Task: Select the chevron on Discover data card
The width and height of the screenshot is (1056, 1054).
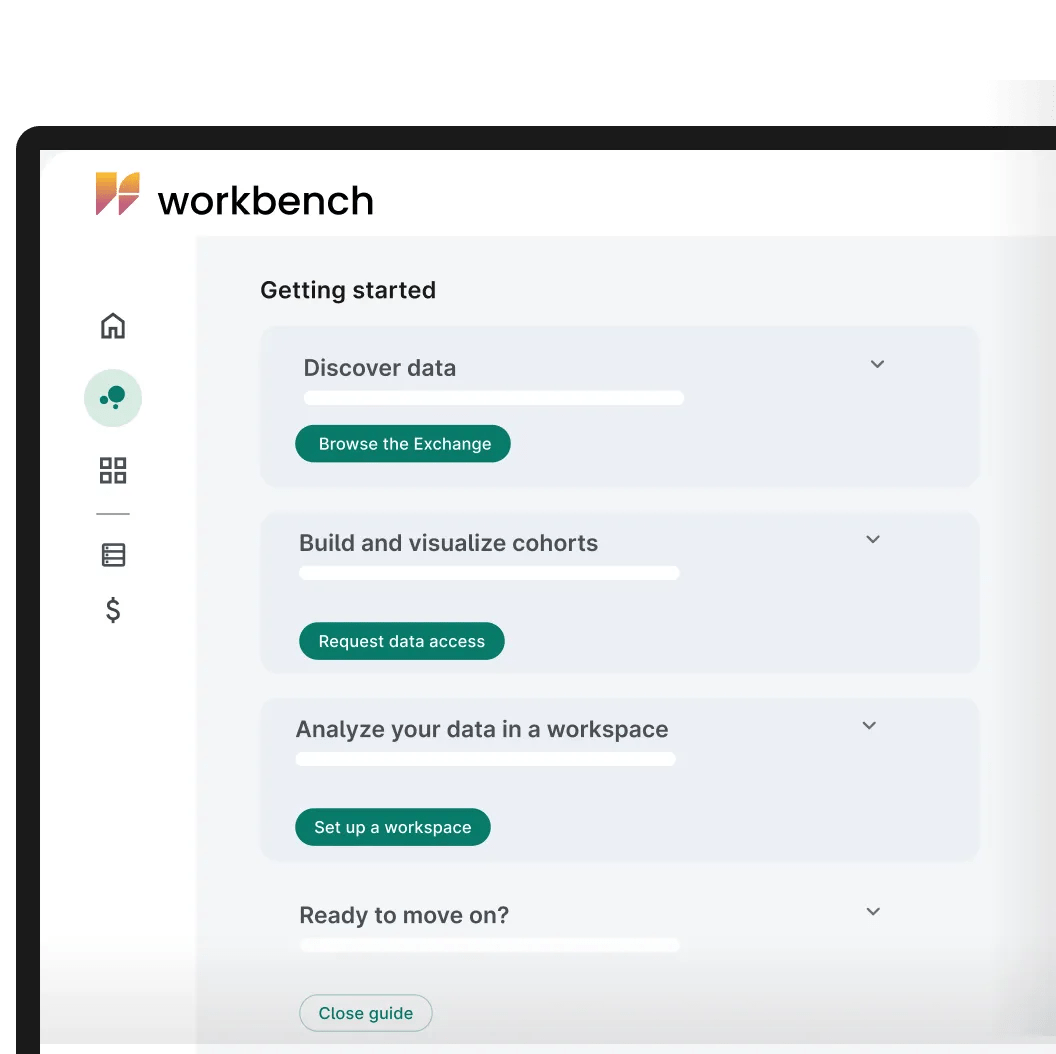Action: tap(877, 364)
